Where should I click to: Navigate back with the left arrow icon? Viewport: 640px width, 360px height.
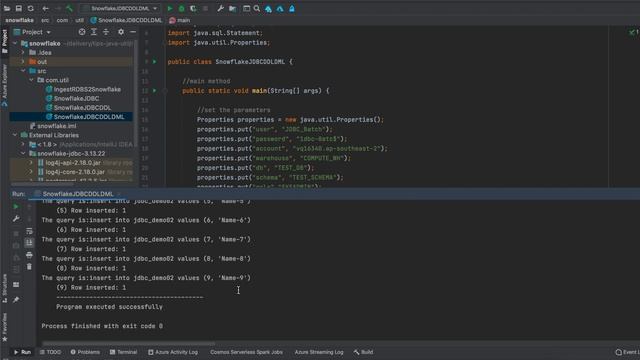point(45,8)
